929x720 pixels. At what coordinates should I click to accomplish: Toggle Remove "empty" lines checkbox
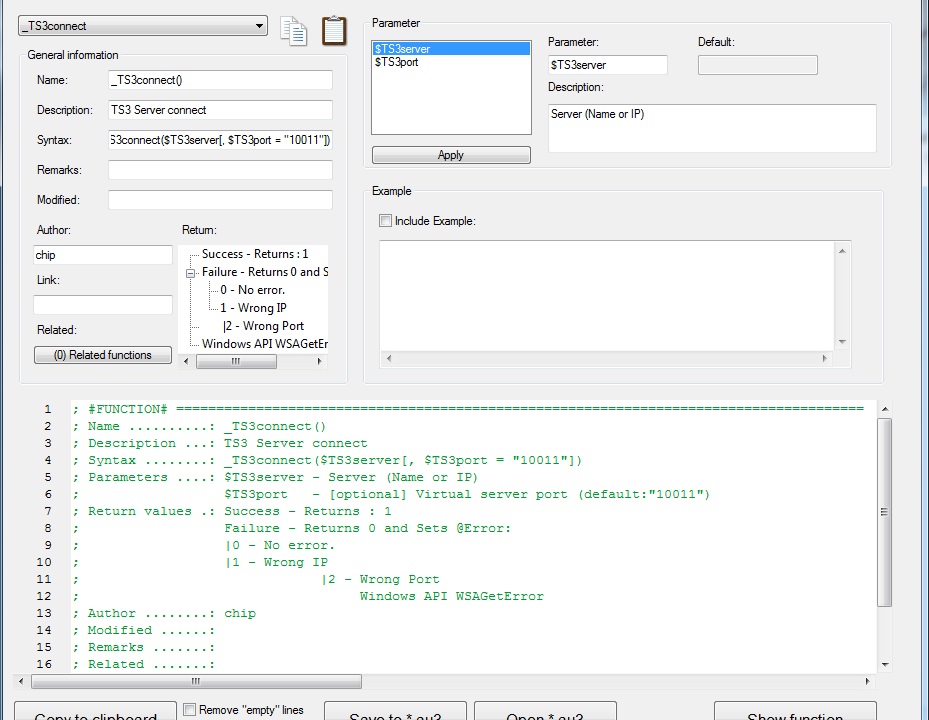point(189,710)
